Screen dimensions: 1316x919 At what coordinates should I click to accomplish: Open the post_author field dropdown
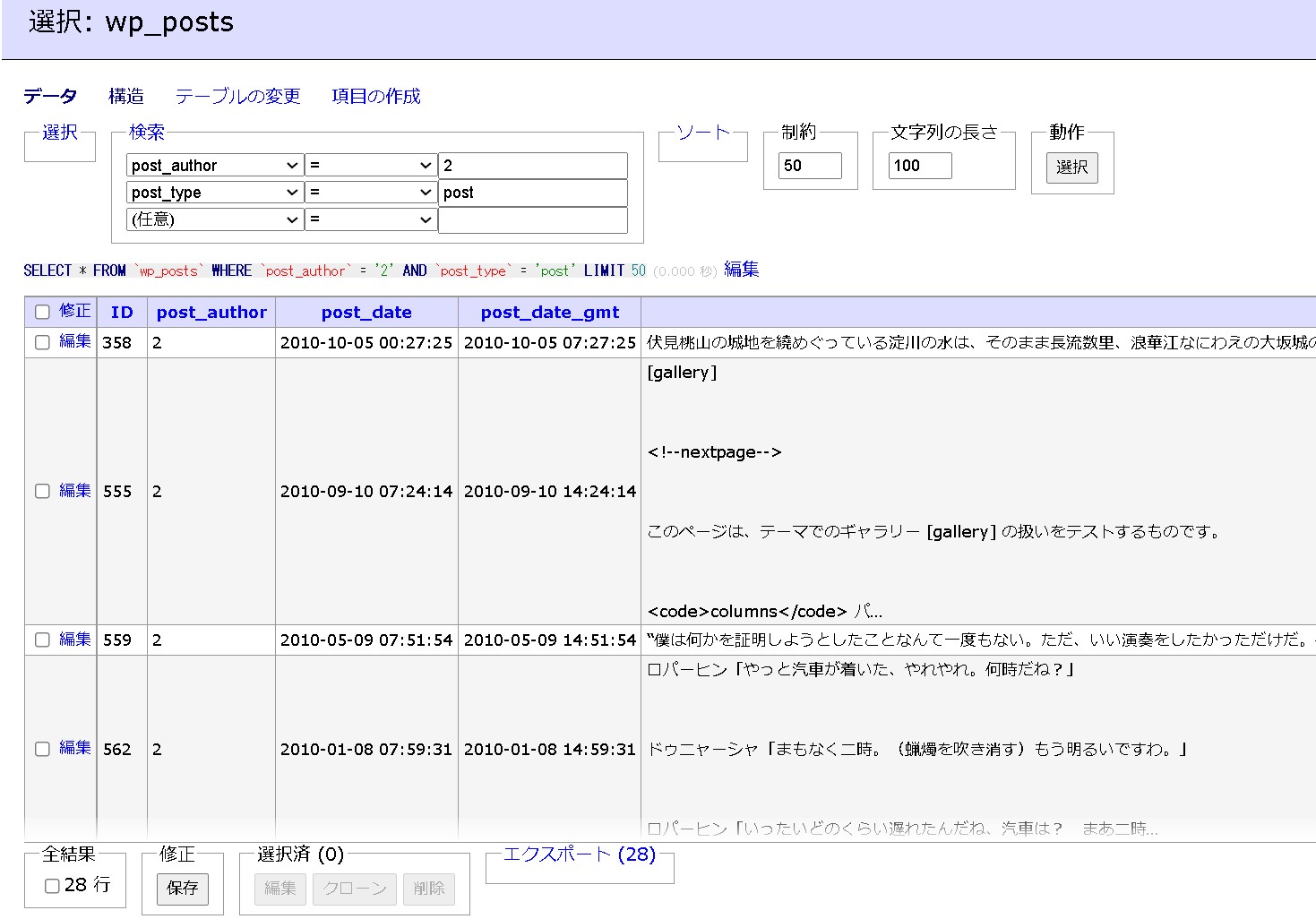point(213,165)
